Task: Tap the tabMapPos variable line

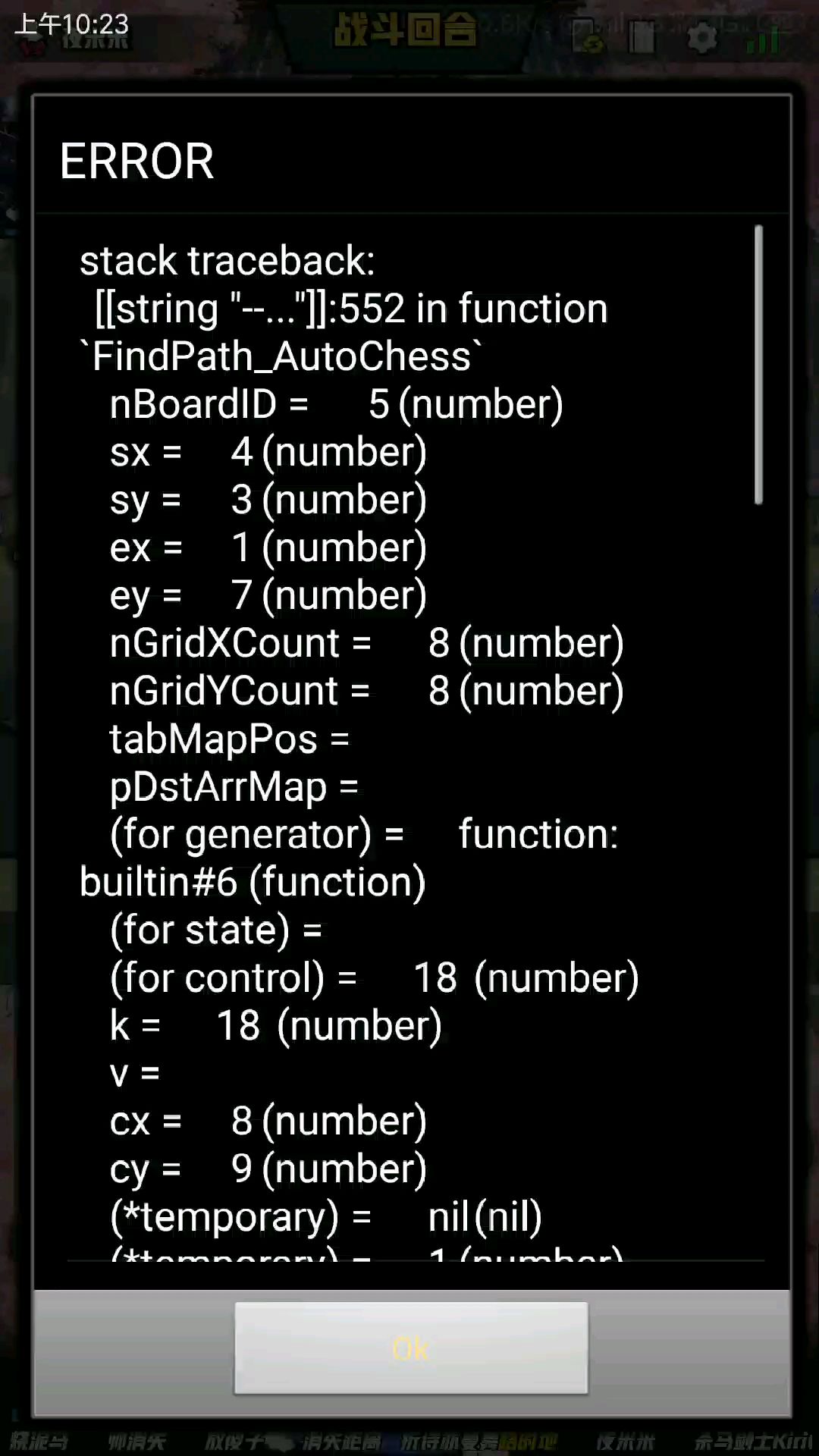Action: pyautogui.click(x=229, y=739)
